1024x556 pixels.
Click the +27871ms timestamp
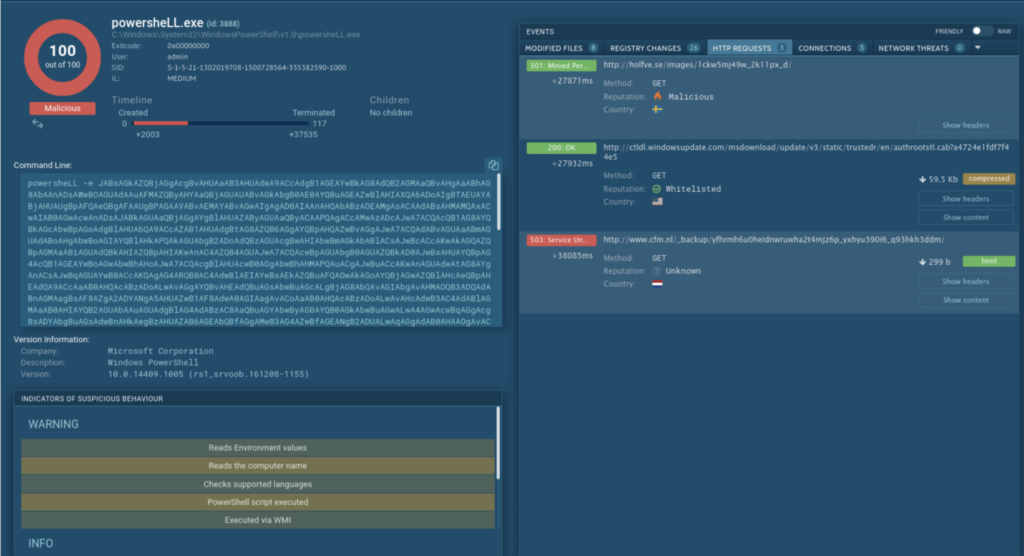point(572,81)
